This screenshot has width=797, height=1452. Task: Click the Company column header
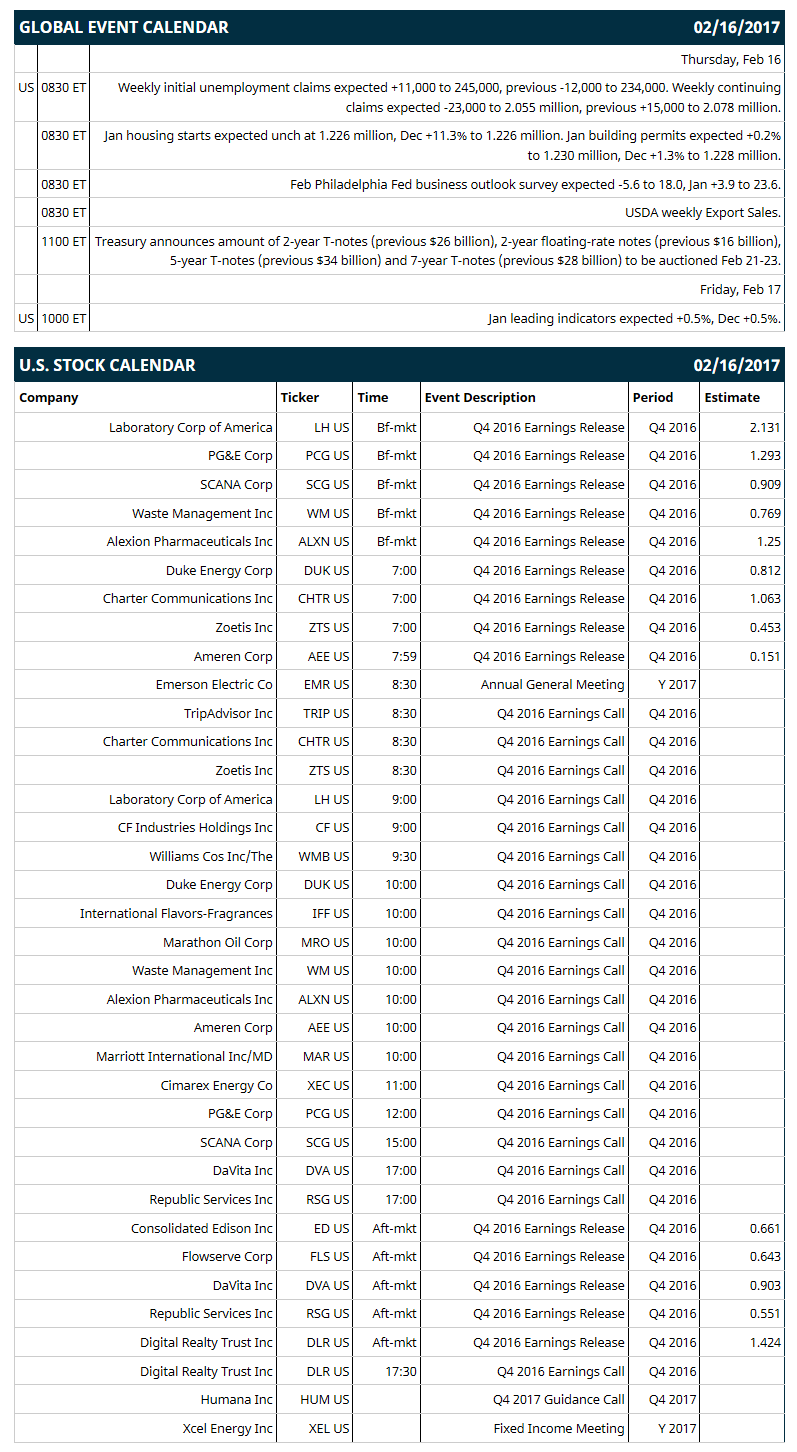(x=49, y=397)
